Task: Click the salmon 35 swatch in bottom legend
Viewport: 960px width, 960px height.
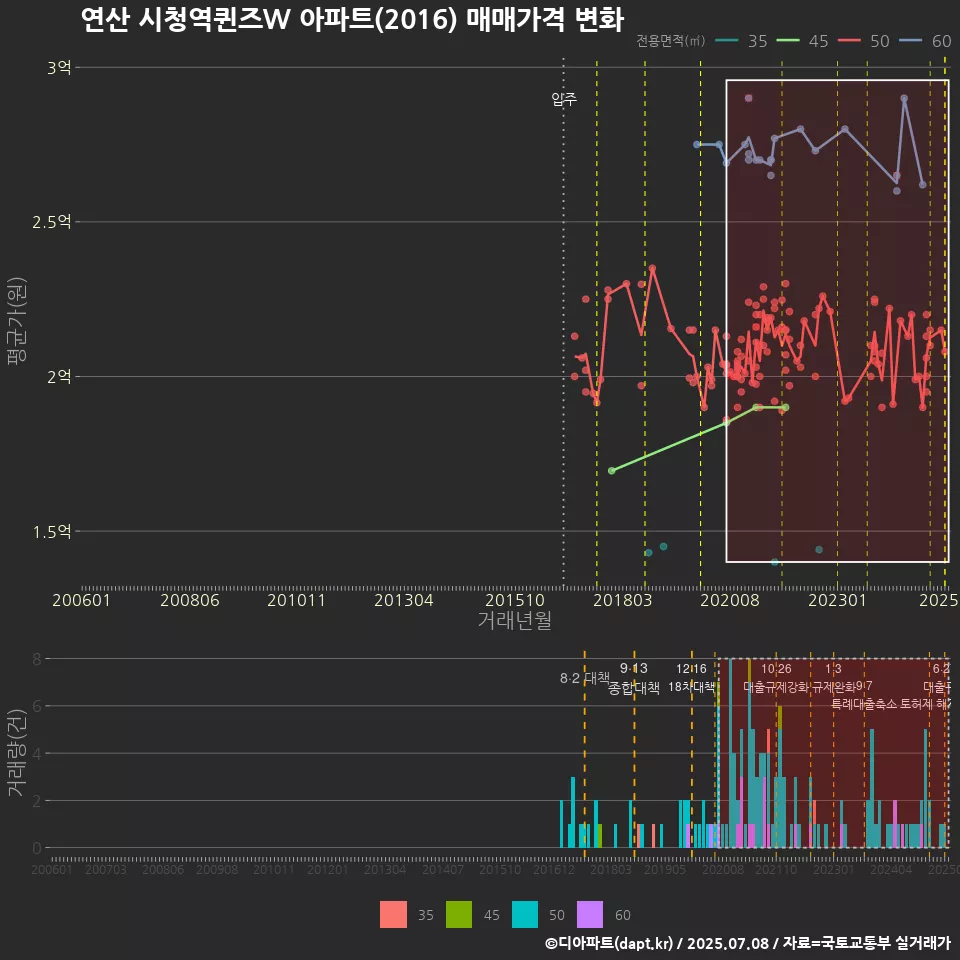Action: [x=393, y=915]
